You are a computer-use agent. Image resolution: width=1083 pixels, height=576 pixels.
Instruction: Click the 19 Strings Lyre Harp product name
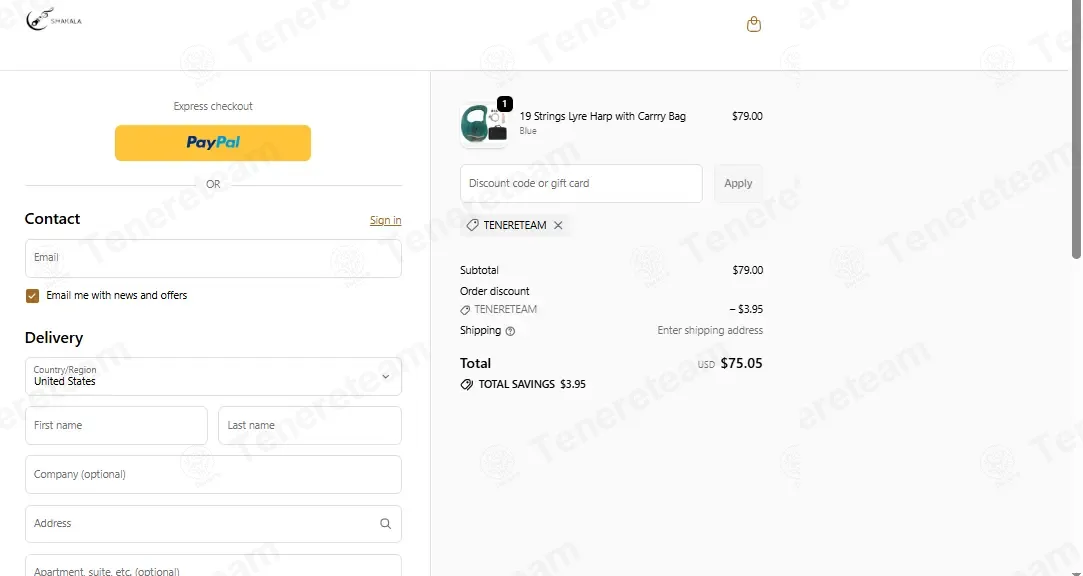tap(602, 116)
